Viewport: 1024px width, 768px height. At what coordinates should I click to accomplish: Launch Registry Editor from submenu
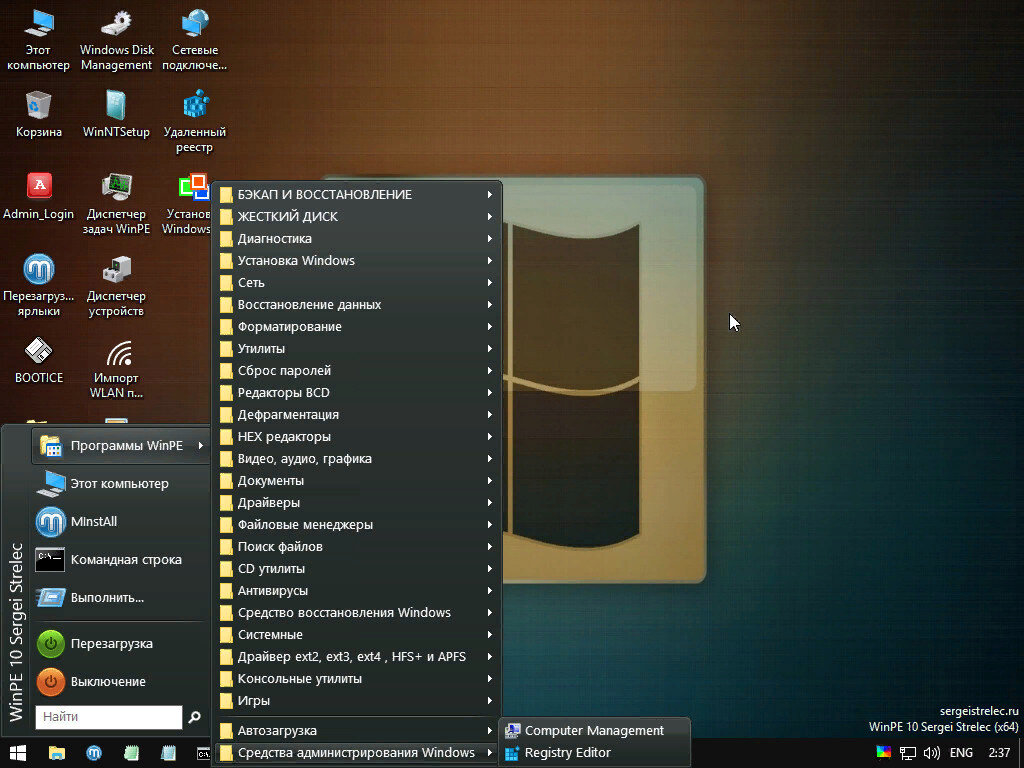(594, 752)
